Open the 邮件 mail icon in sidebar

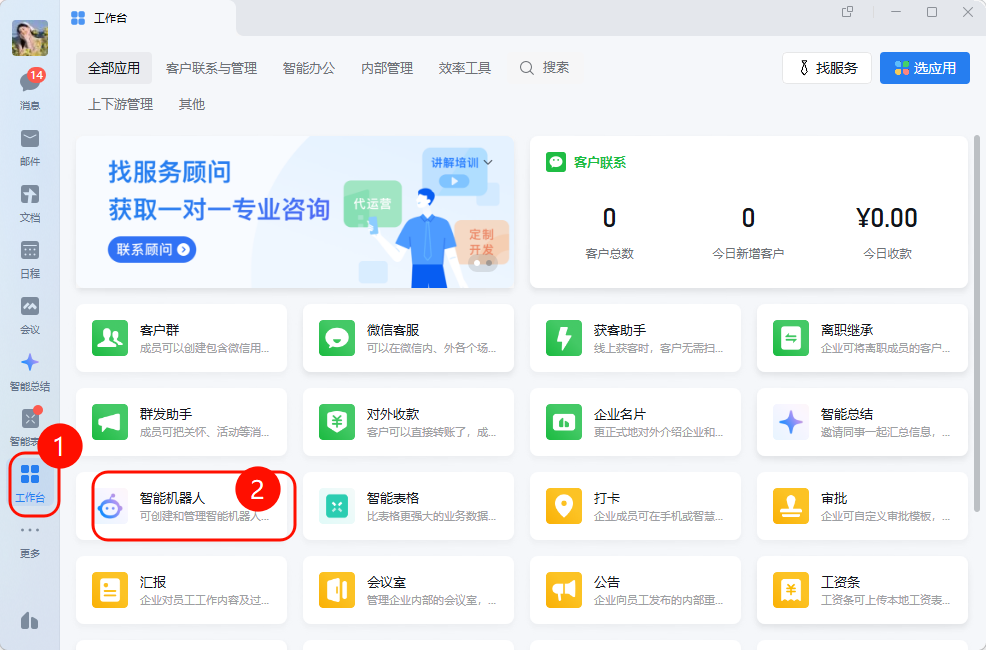30,138
